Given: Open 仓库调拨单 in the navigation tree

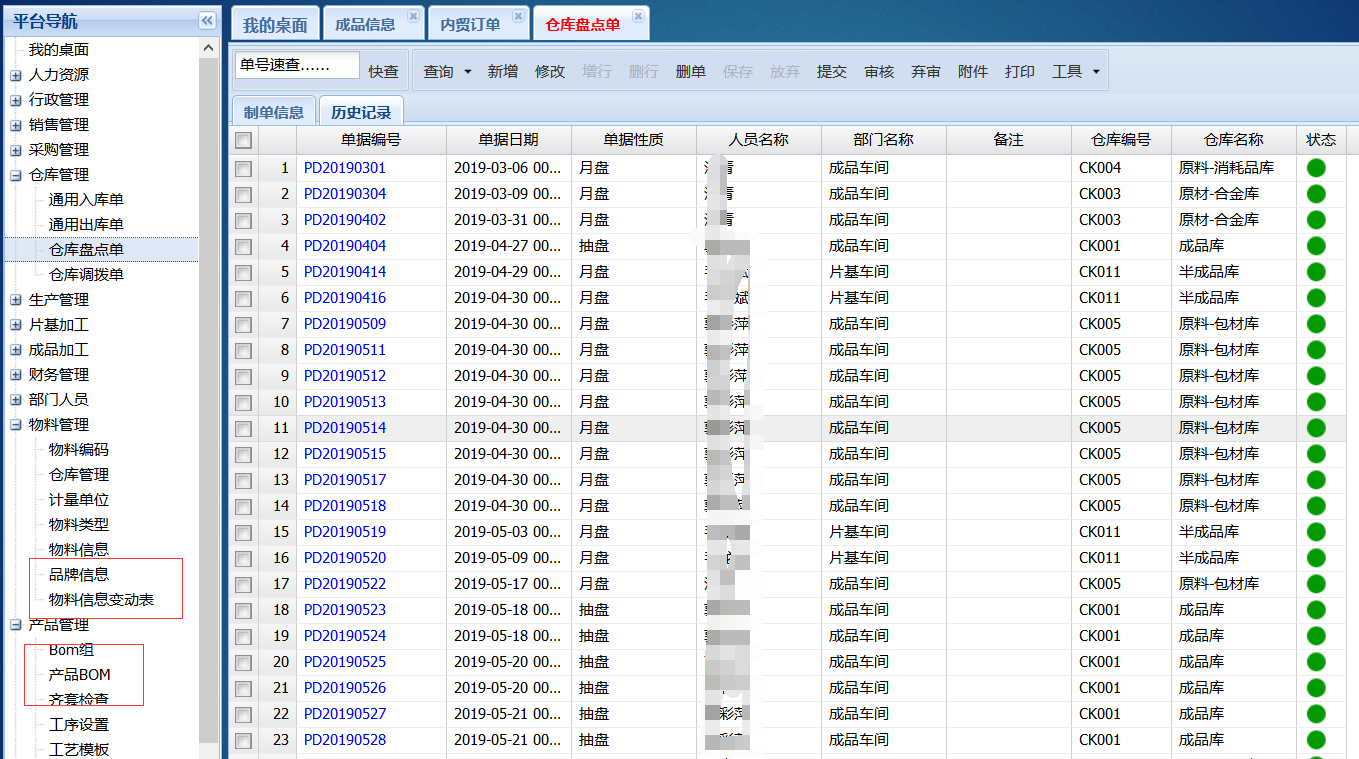Looking at the screenshot, I should pyautogui.click(x=86, y=275).
